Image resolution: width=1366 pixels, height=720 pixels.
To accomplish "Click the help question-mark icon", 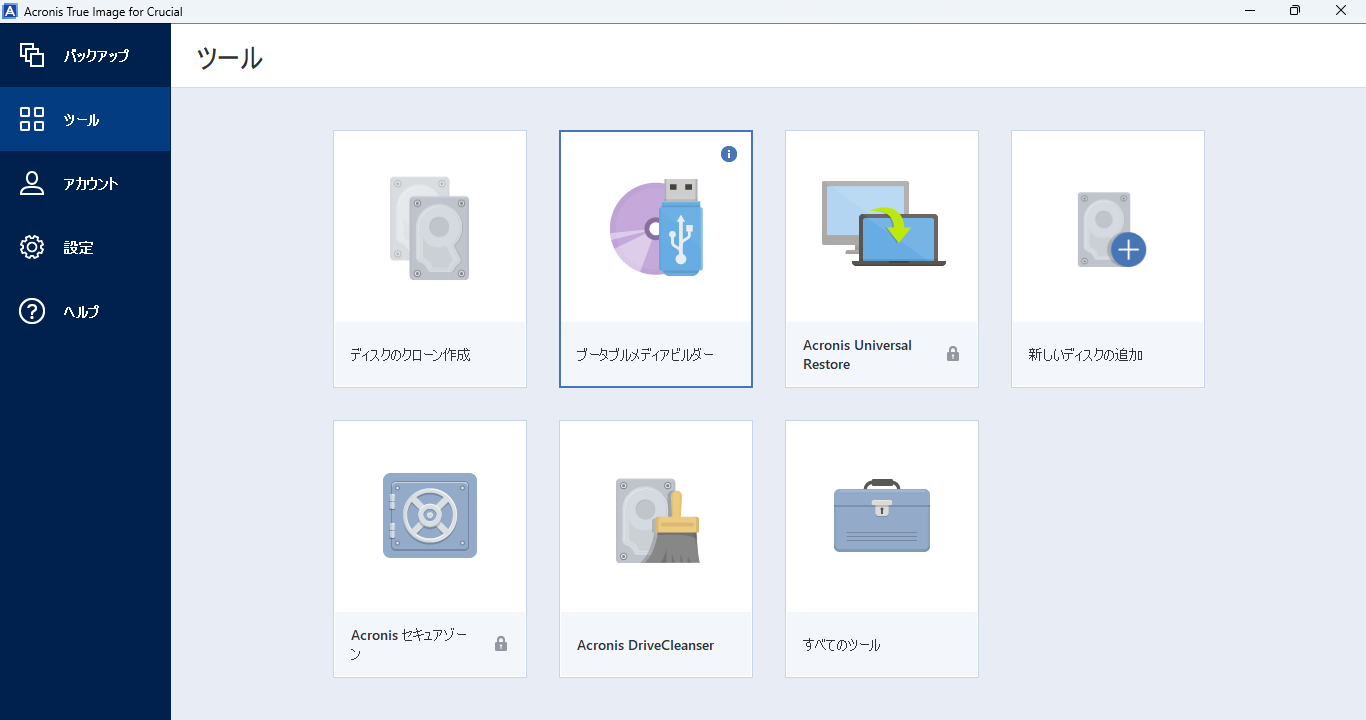I will (x=32, y=311).
